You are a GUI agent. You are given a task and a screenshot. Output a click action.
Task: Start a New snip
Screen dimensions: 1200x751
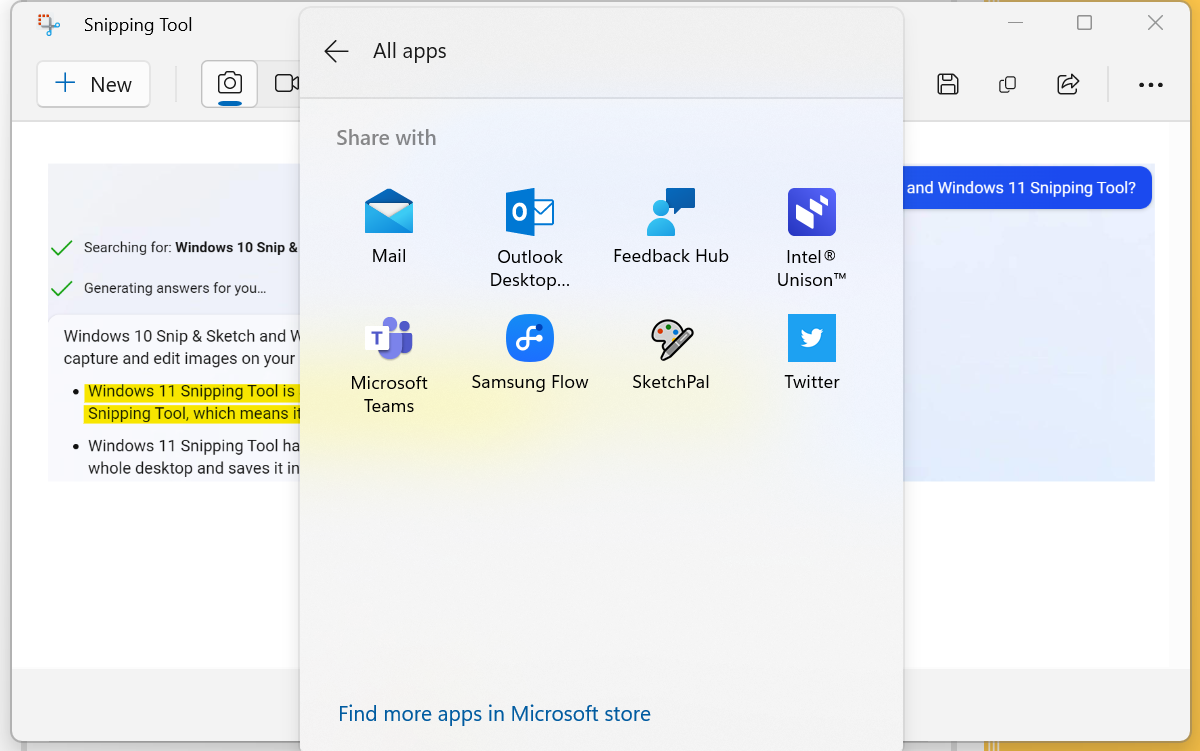tap(93, 85)
